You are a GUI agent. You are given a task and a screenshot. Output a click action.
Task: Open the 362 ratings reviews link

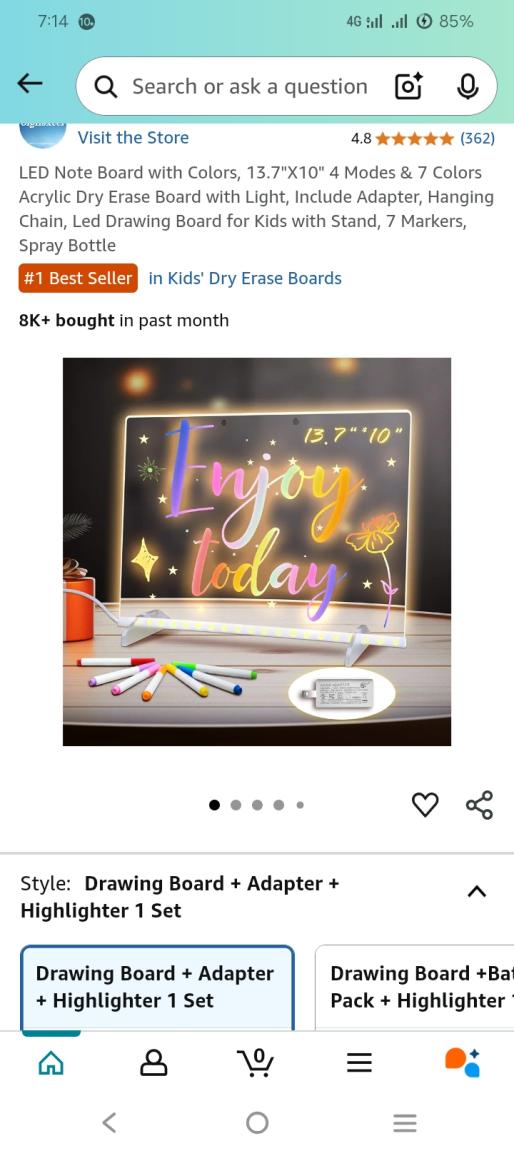coord(477,138)
